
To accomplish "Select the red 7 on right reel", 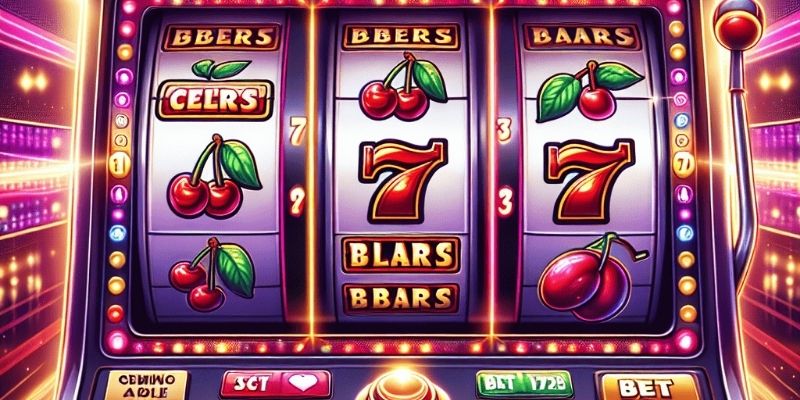I will pos(588,180).
